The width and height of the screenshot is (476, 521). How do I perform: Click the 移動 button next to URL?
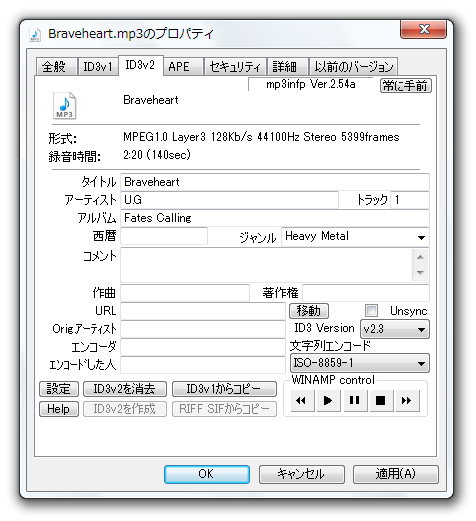[309, 311]
